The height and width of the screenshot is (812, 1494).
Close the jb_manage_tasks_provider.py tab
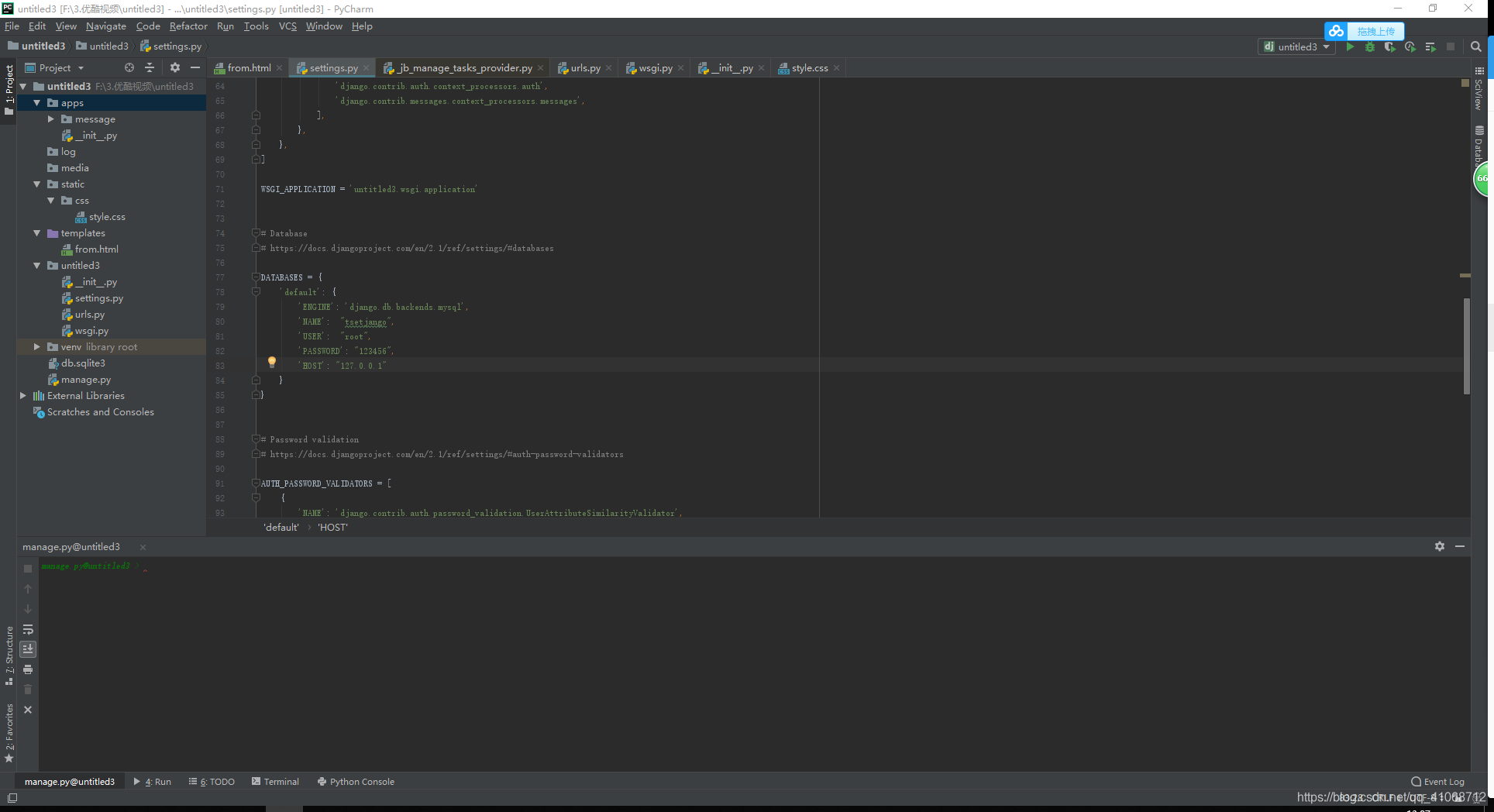pos(540,68)
